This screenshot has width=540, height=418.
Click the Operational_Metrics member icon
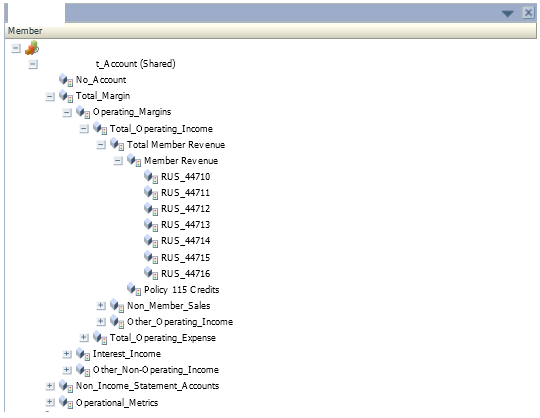65,402
